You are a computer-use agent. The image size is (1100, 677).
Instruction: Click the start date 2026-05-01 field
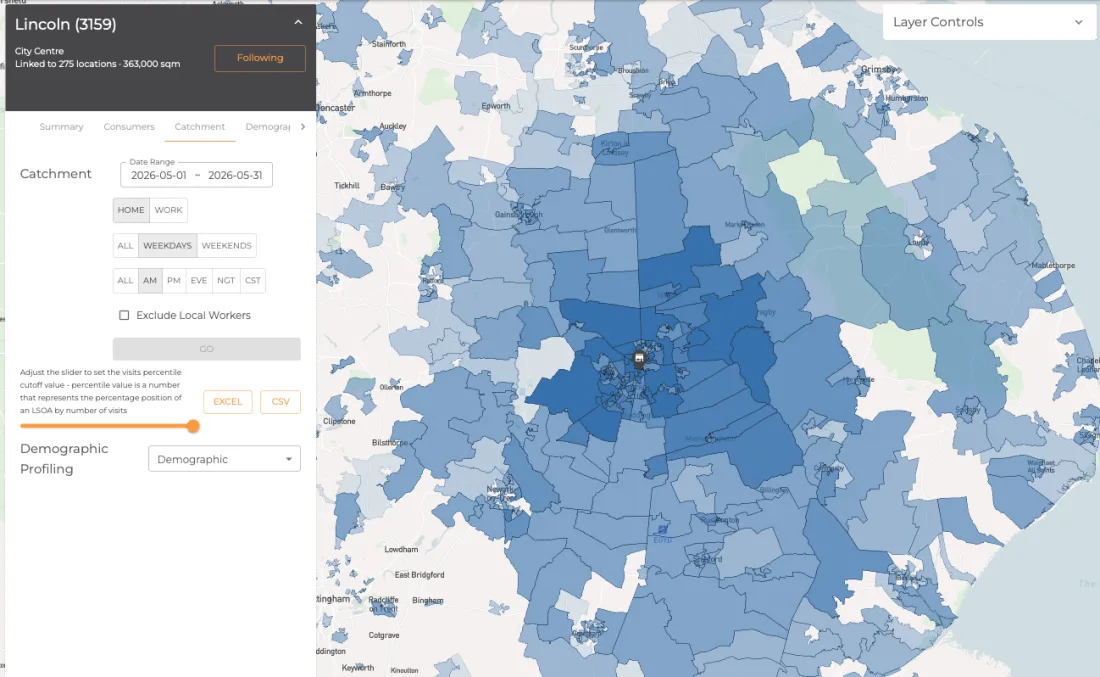click(x=159, y=175)
